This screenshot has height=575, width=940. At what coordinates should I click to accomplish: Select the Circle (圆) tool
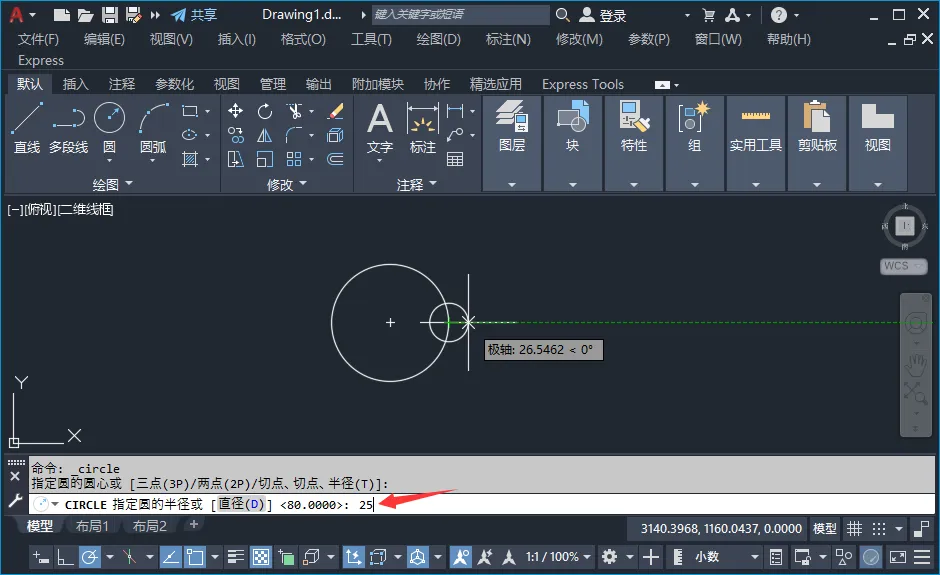pos(110,125)
